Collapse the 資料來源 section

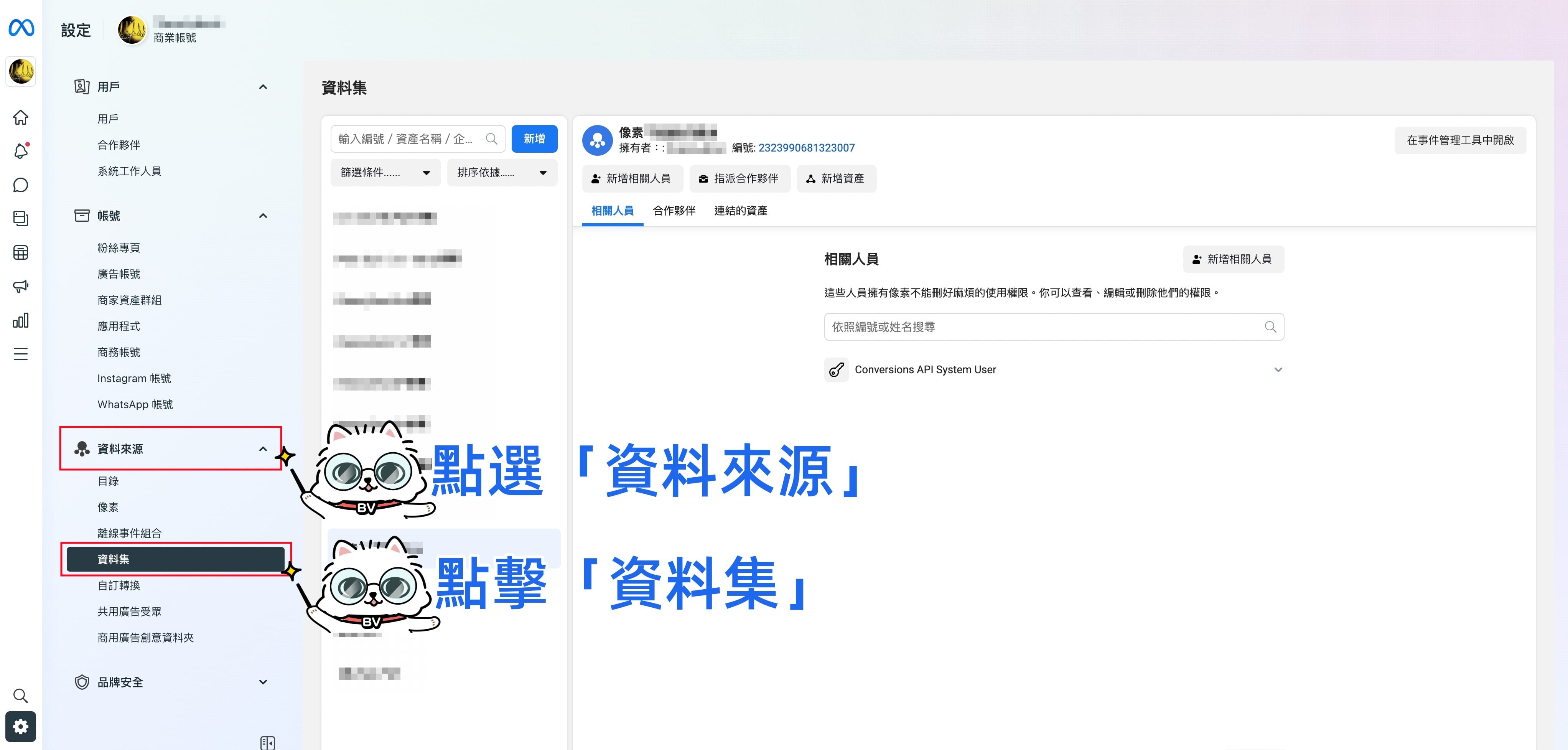263,449
